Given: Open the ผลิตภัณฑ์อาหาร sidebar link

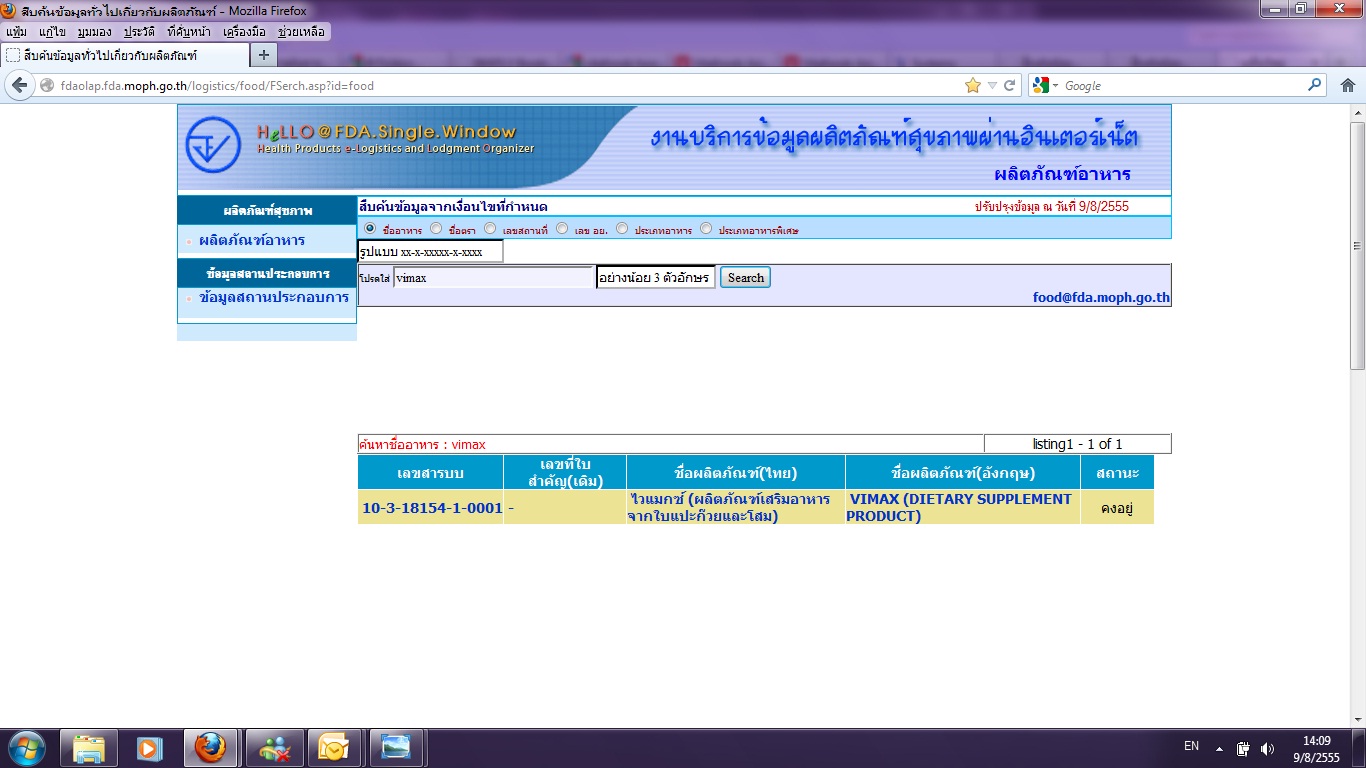Looking at the screenshot, I should coord(252,240).
